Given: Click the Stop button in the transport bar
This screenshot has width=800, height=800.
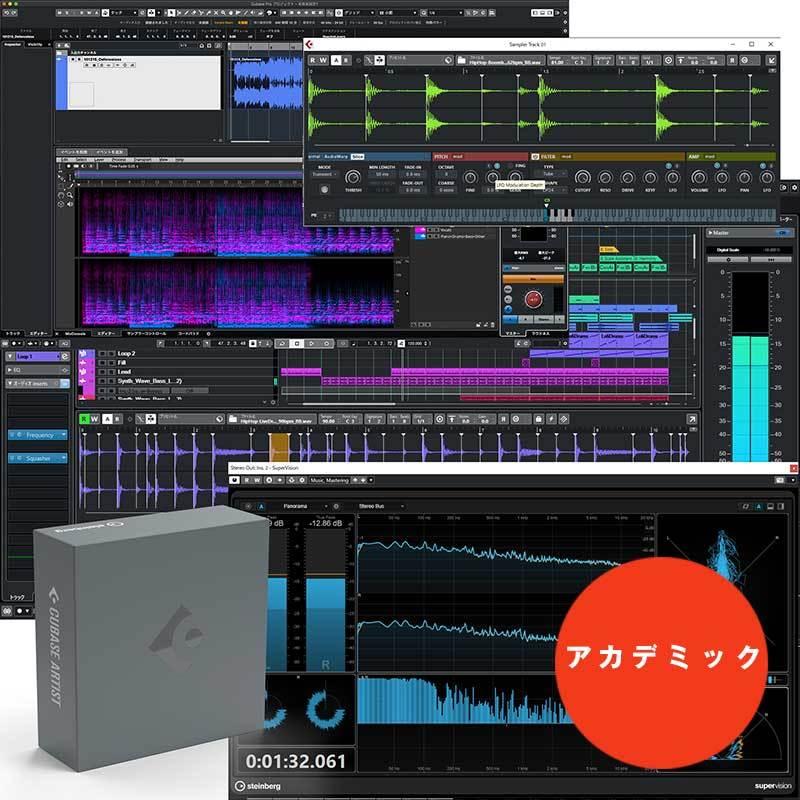Looking at the screenshot, I should [297, 343].
